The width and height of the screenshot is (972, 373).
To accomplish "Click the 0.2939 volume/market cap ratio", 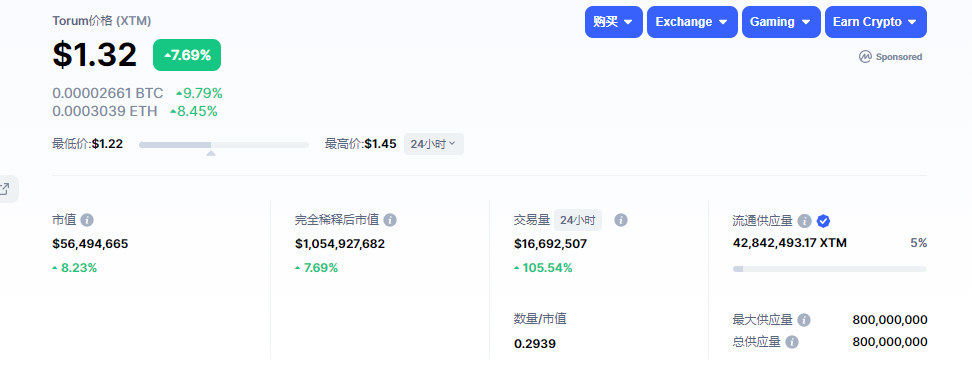I will pyautogui.click(x=535, y=344).
